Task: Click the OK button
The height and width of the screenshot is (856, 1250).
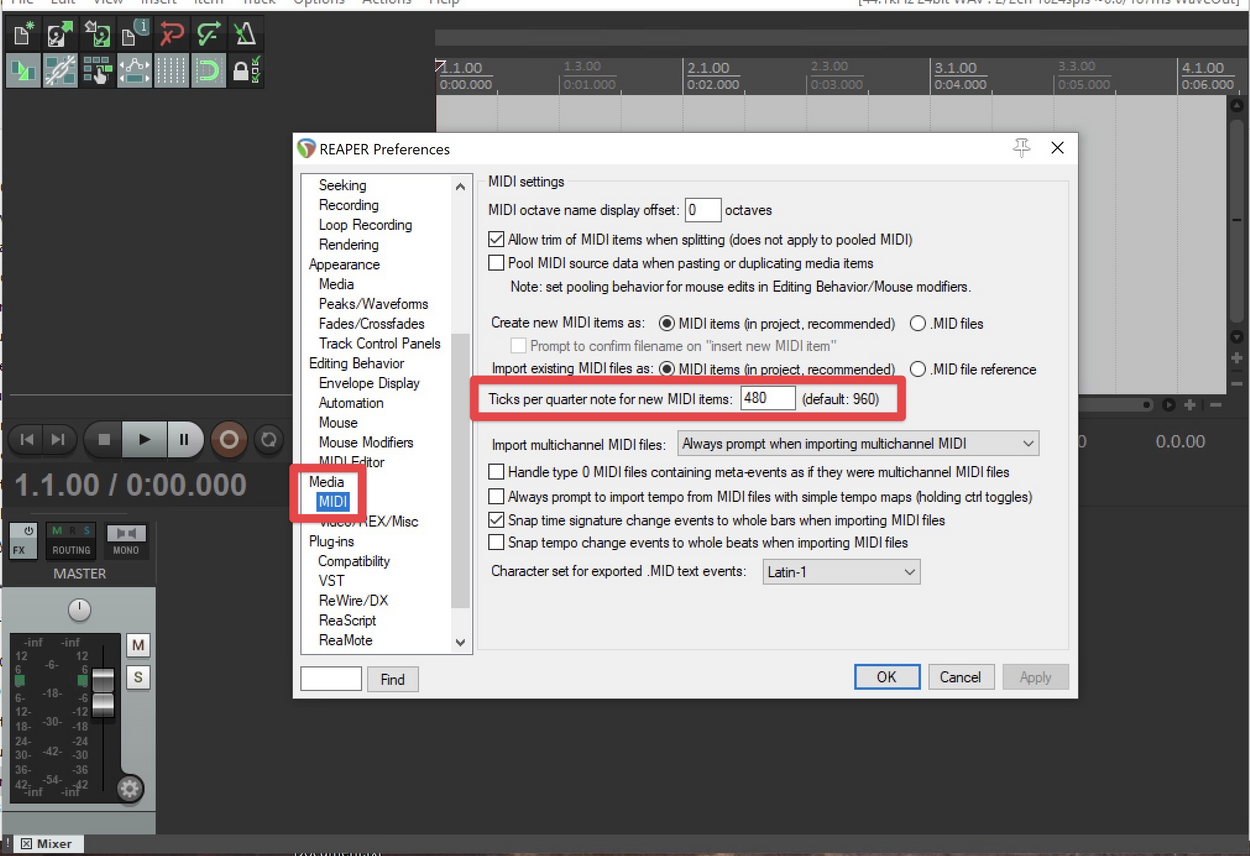Action: (x=886, y=677)
